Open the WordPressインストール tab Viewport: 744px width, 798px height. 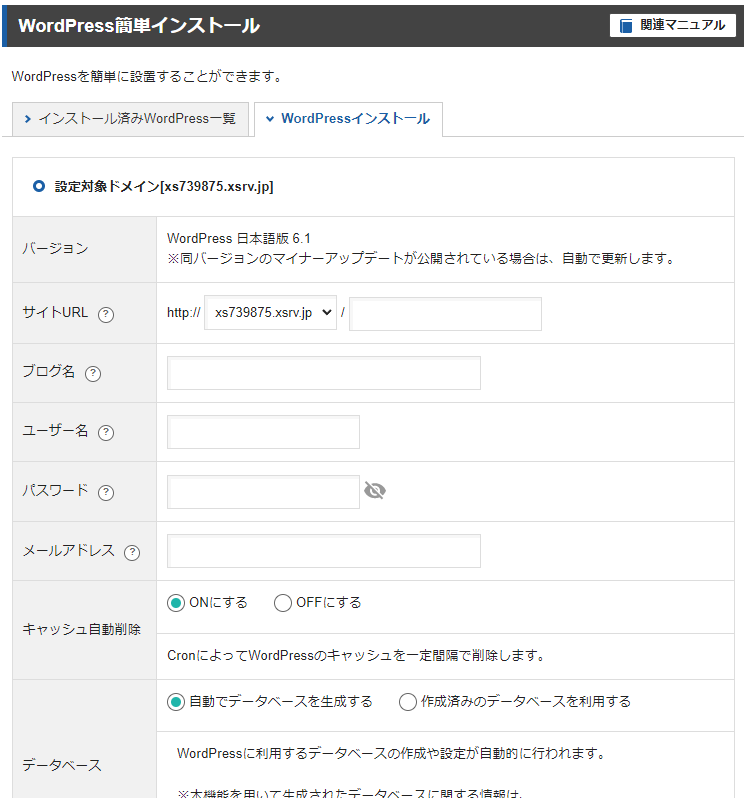tap(347, 119)
